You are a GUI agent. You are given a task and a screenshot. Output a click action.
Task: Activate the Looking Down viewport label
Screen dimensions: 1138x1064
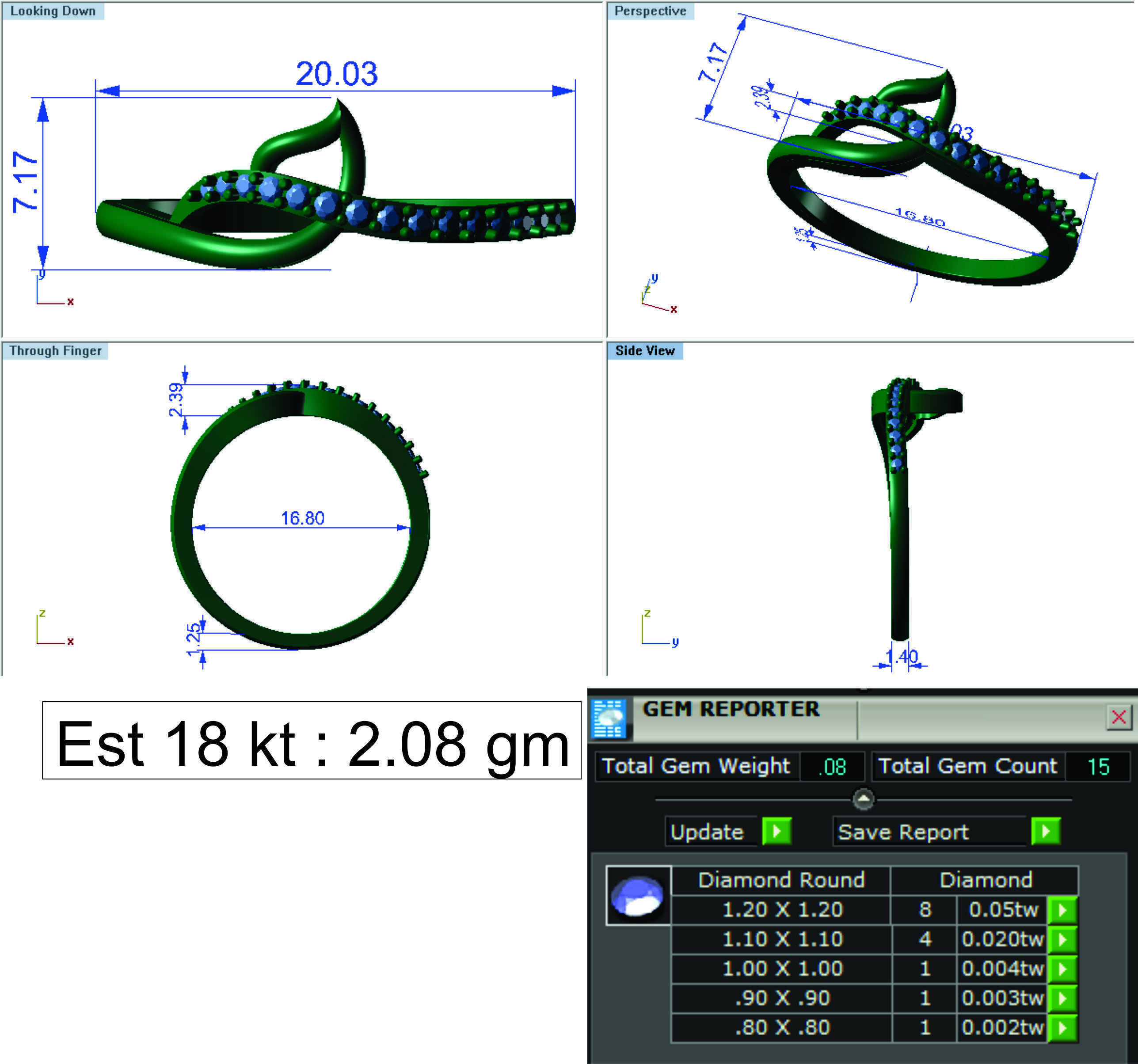53,11
